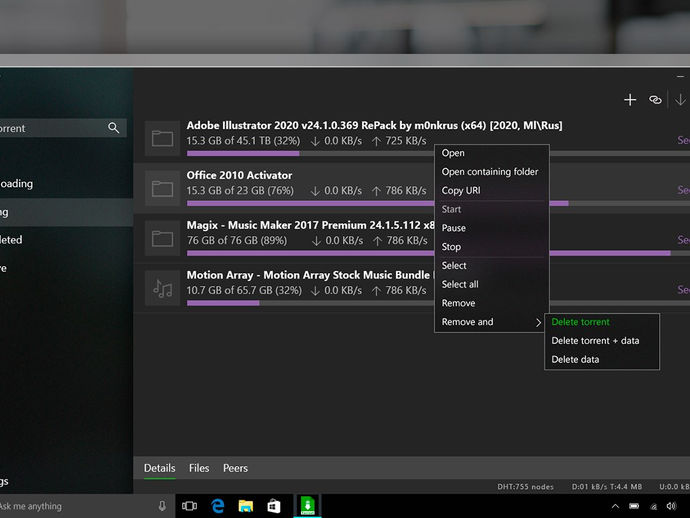Click the plus icon to add a torrent

[630, 100]
